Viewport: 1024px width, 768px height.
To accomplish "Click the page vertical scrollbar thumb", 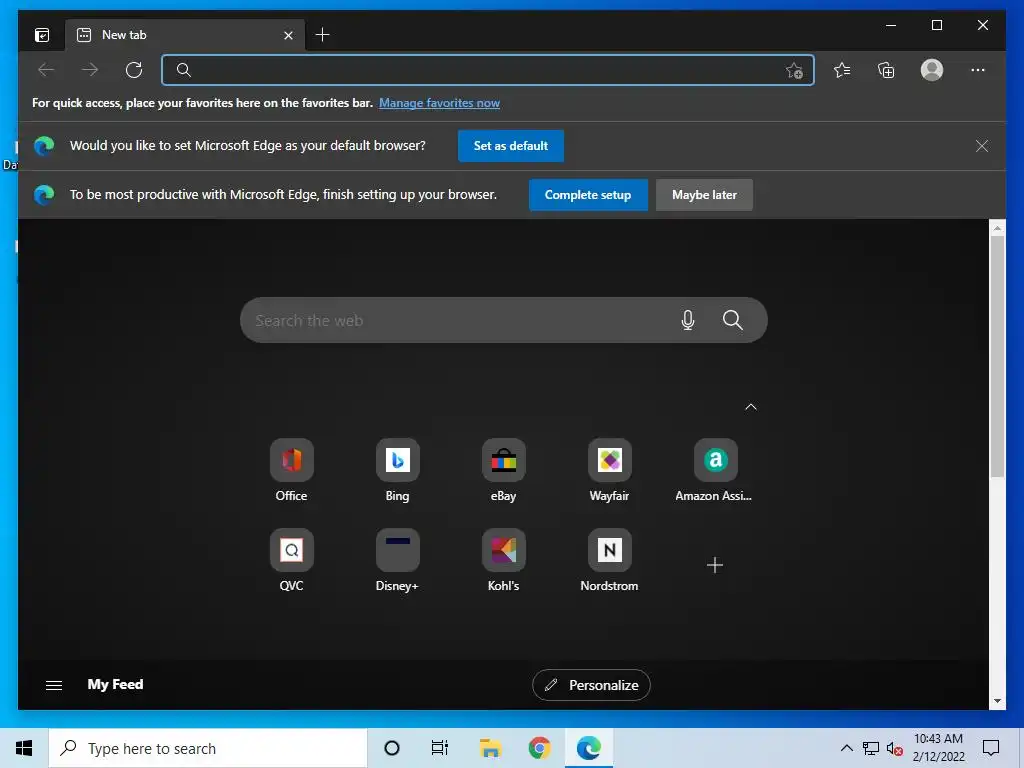I will [x=997, y=356].
